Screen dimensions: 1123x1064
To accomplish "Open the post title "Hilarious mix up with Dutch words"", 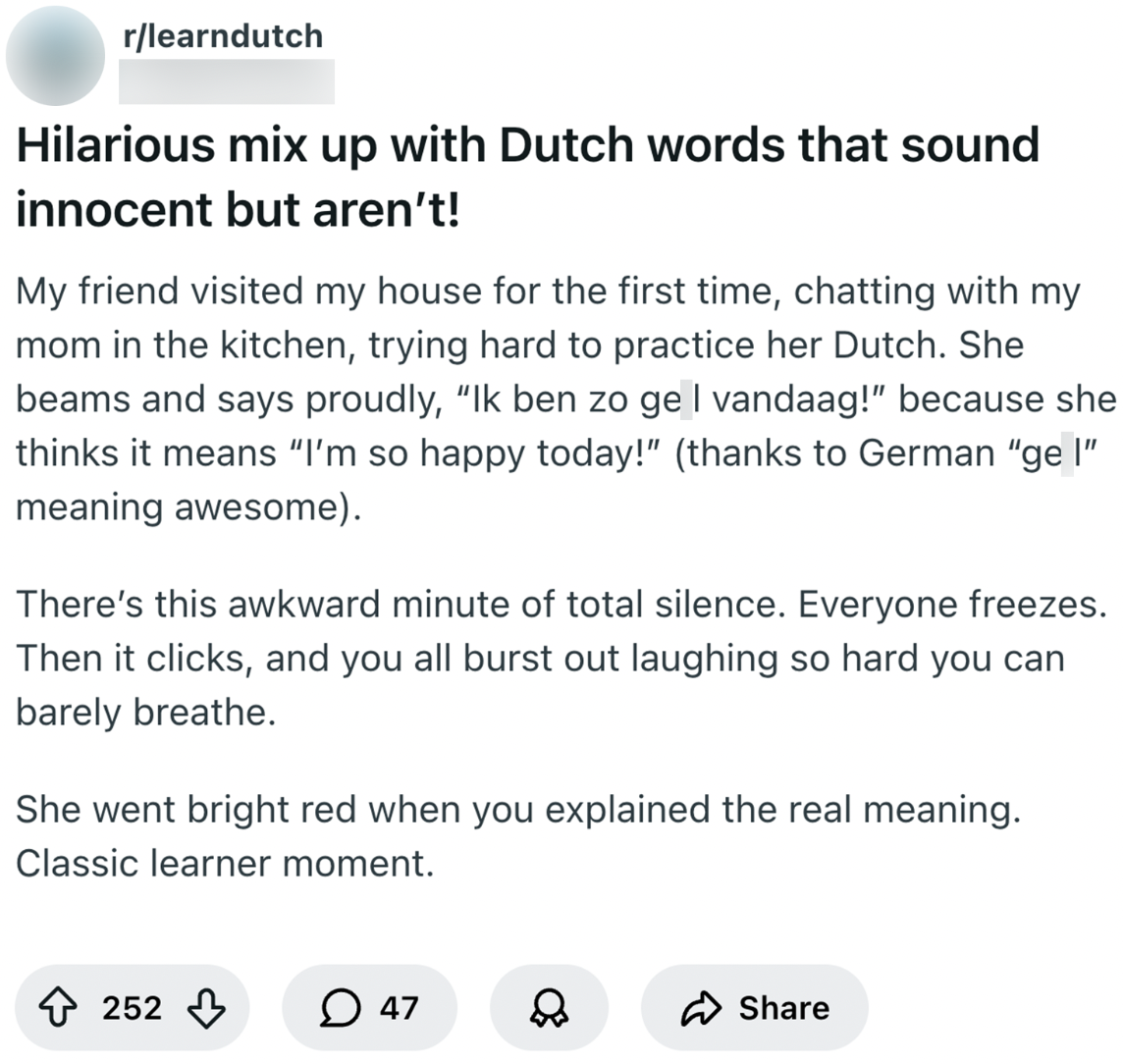I will pyautogui.click(x=526, y=146).
